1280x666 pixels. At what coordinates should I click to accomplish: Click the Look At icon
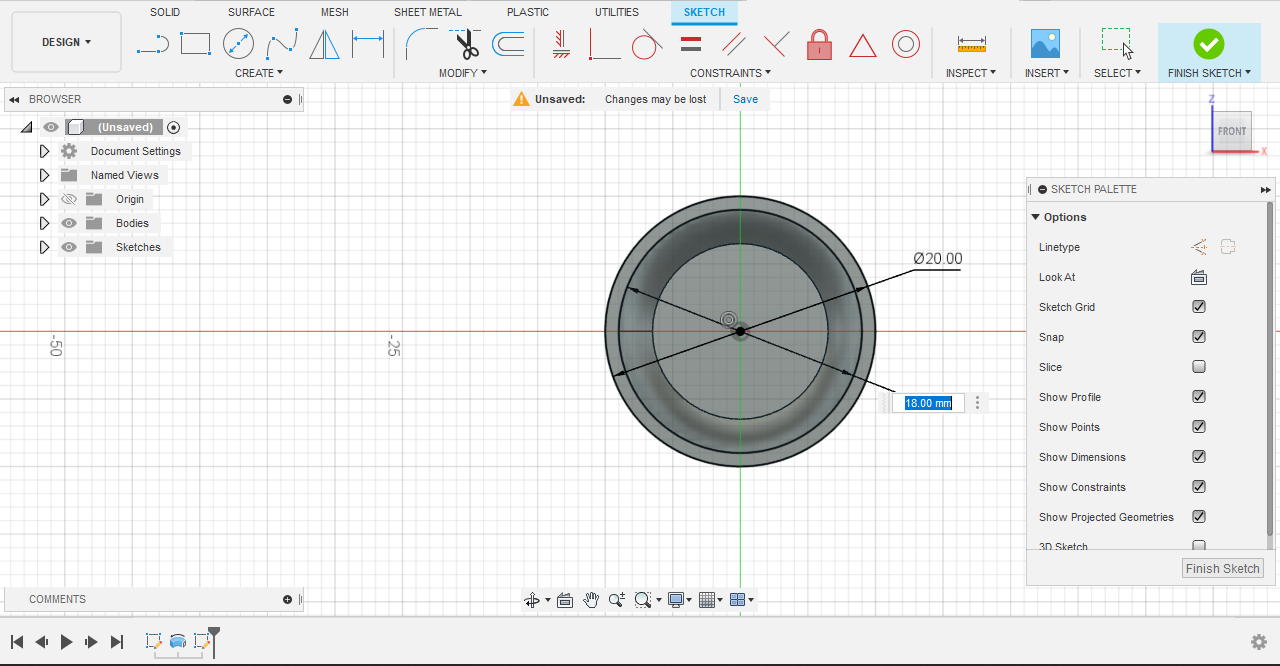click(x=1199, y=277)
